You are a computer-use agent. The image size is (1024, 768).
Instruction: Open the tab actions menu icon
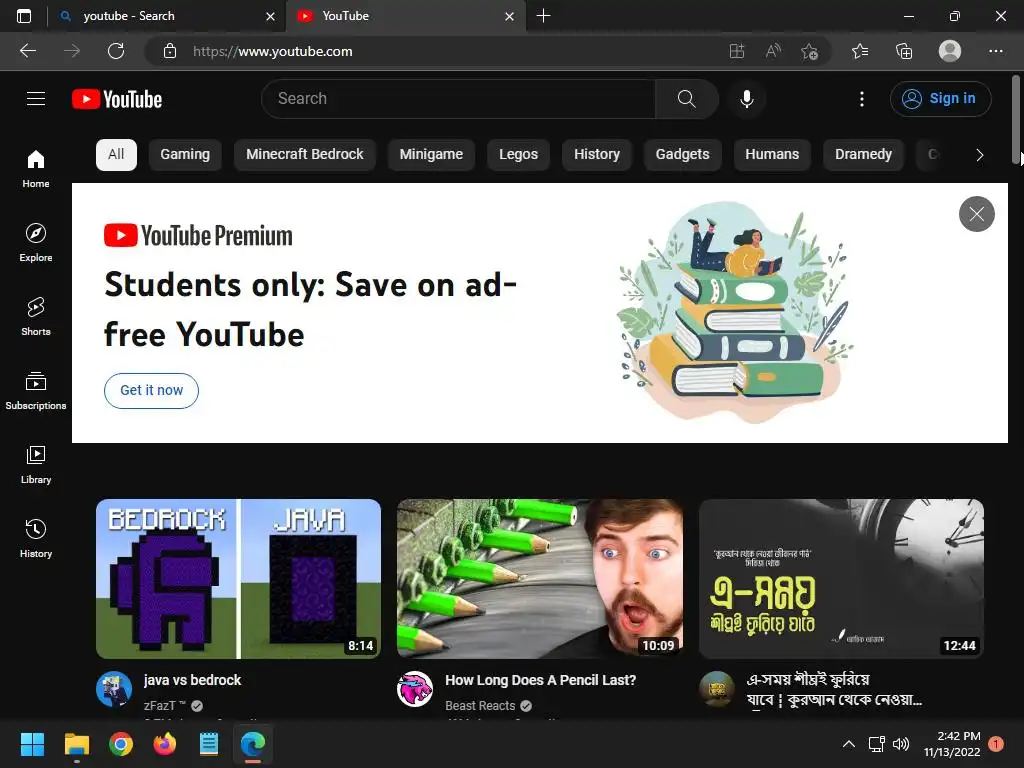(x=24, y=16)
